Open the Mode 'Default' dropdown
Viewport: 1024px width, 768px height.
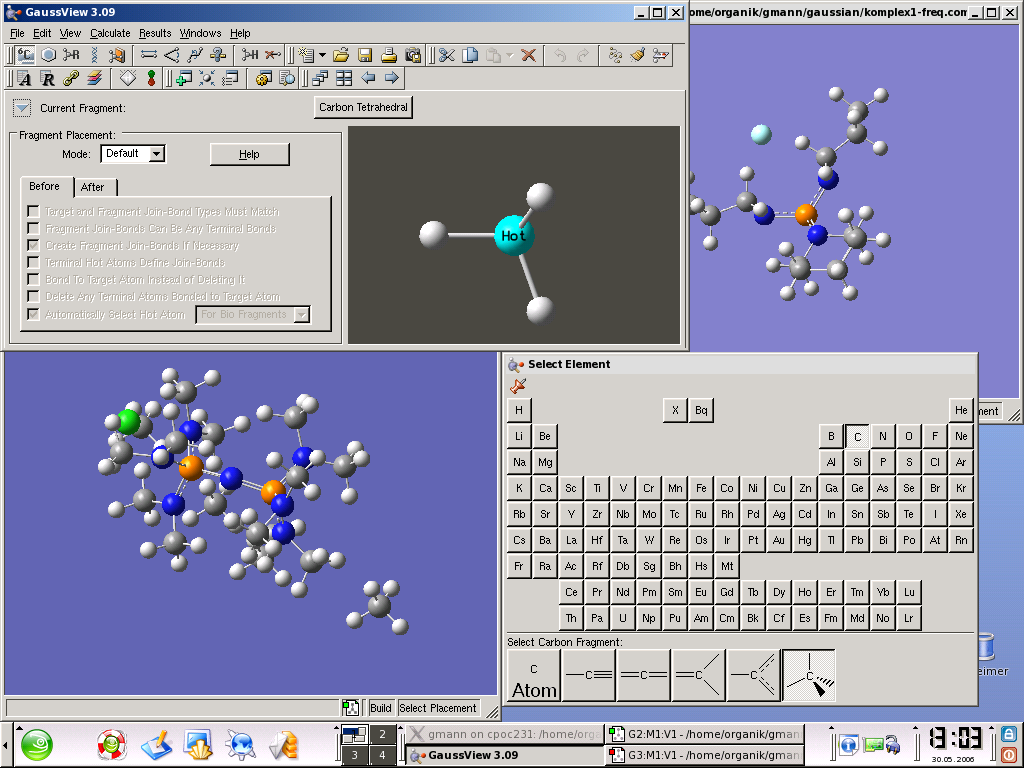(x=133, y=153)
